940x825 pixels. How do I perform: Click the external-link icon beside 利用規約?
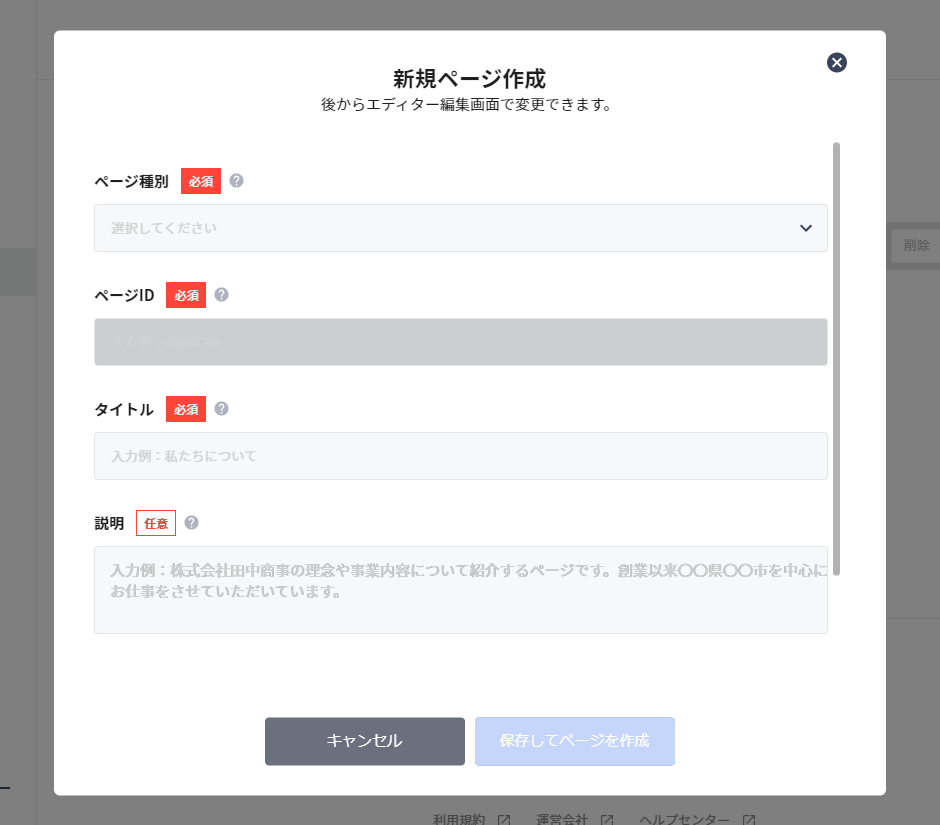[x=504, y=820]
